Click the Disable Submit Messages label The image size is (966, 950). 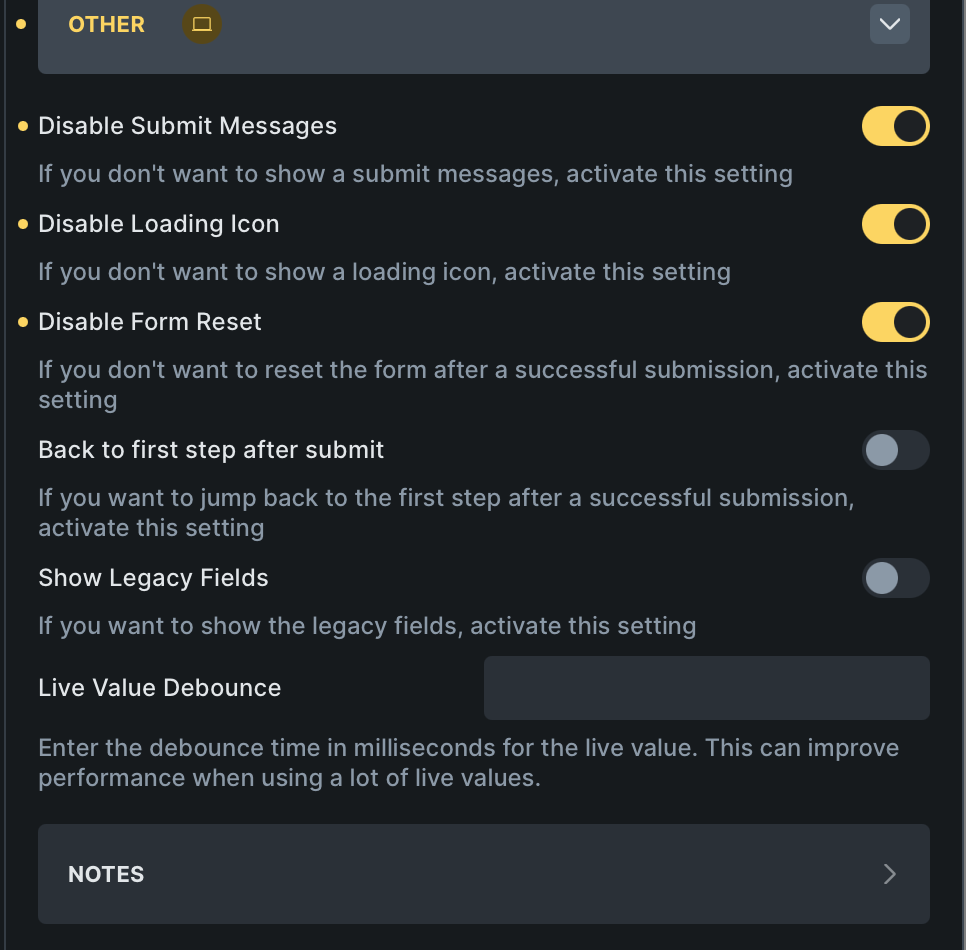[x=187, y=126]
